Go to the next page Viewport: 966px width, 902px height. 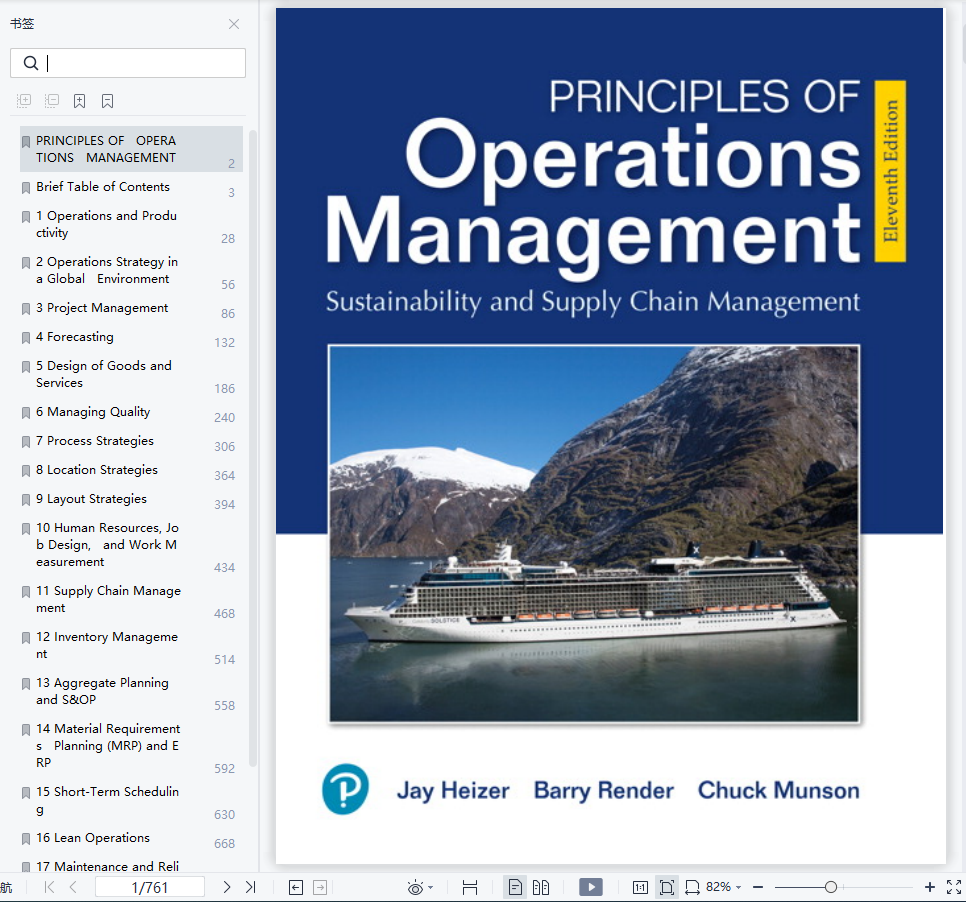click(x=227, y=887)
